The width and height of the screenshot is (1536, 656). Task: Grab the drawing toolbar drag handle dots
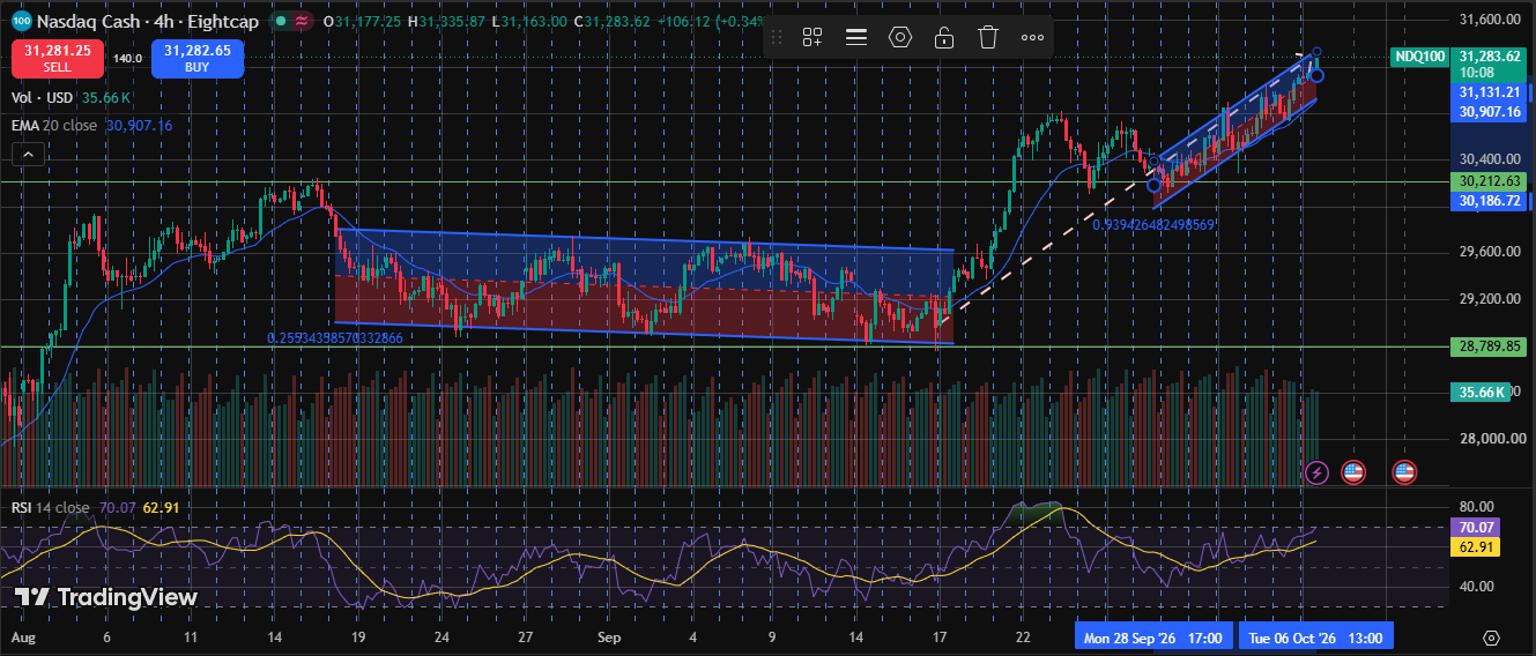[776, 38]
